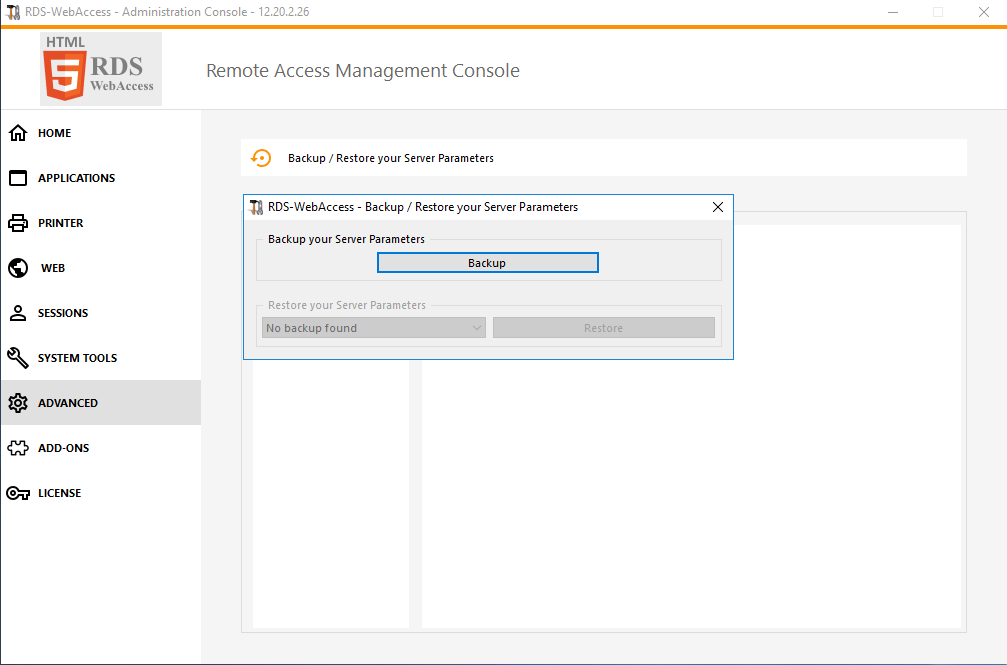Click the Advanced gear icon
1007x665 pixels.
pyautogui.click(x=18, y=403)
